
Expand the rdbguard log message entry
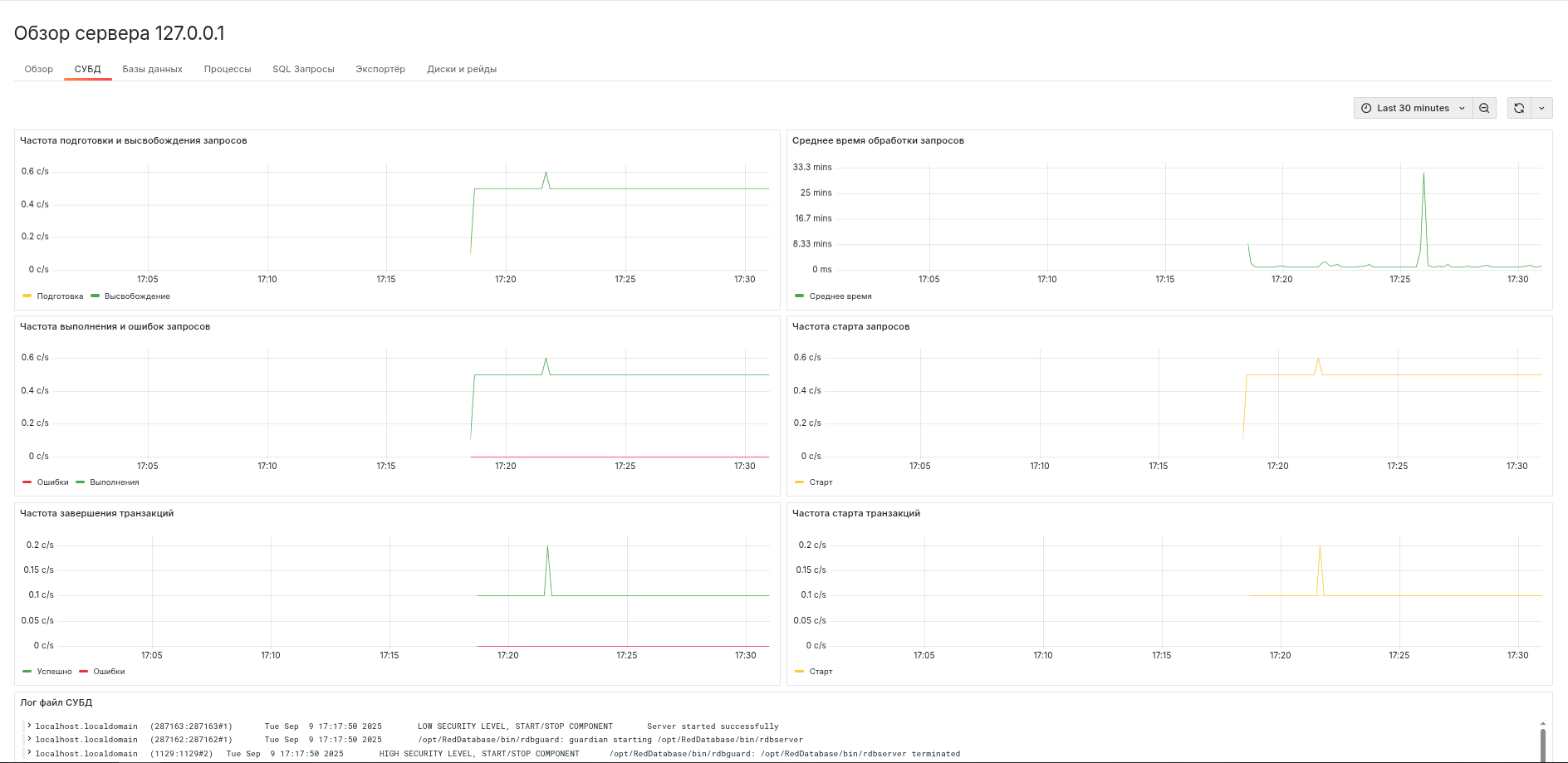pyautogui.click(x=30, y=739)
